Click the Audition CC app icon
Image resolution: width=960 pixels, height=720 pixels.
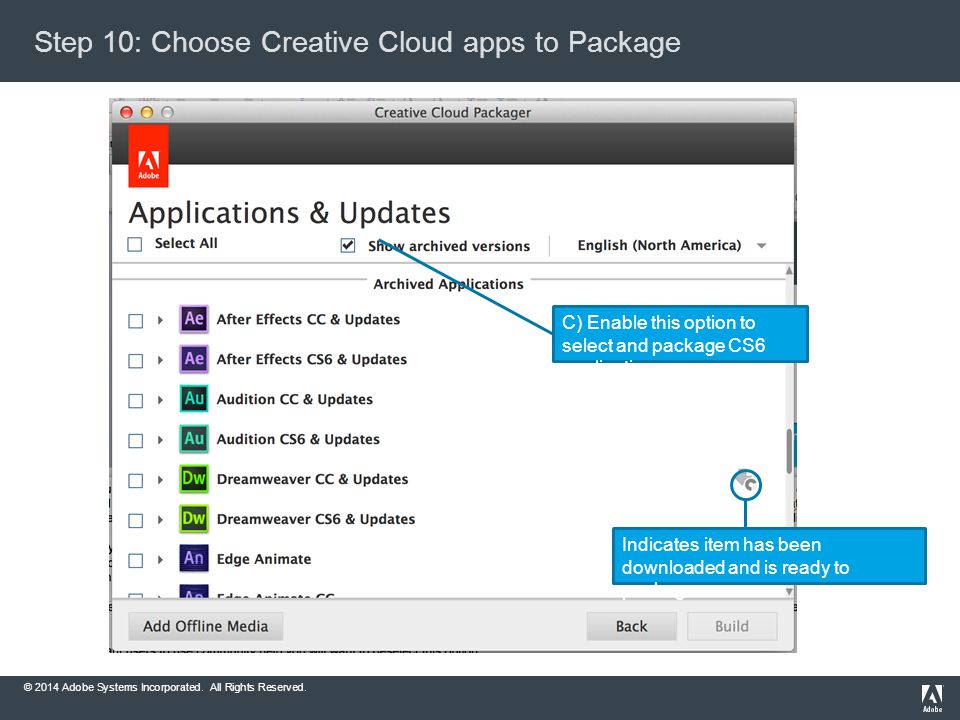coord(193,399)
